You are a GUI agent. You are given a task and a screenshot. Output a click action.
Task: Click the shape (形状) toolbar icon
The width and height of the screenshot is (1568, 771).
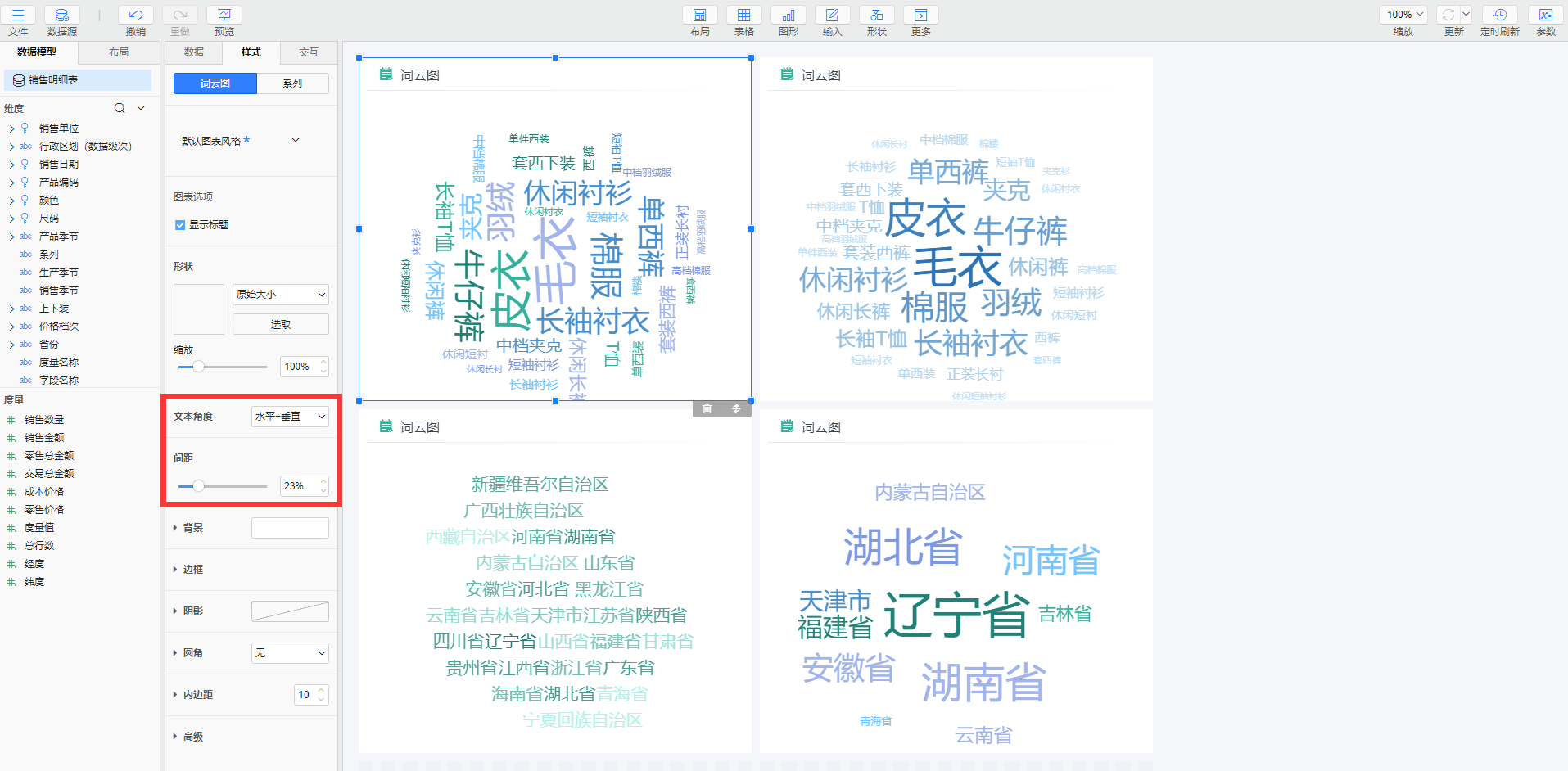[876, 16]
